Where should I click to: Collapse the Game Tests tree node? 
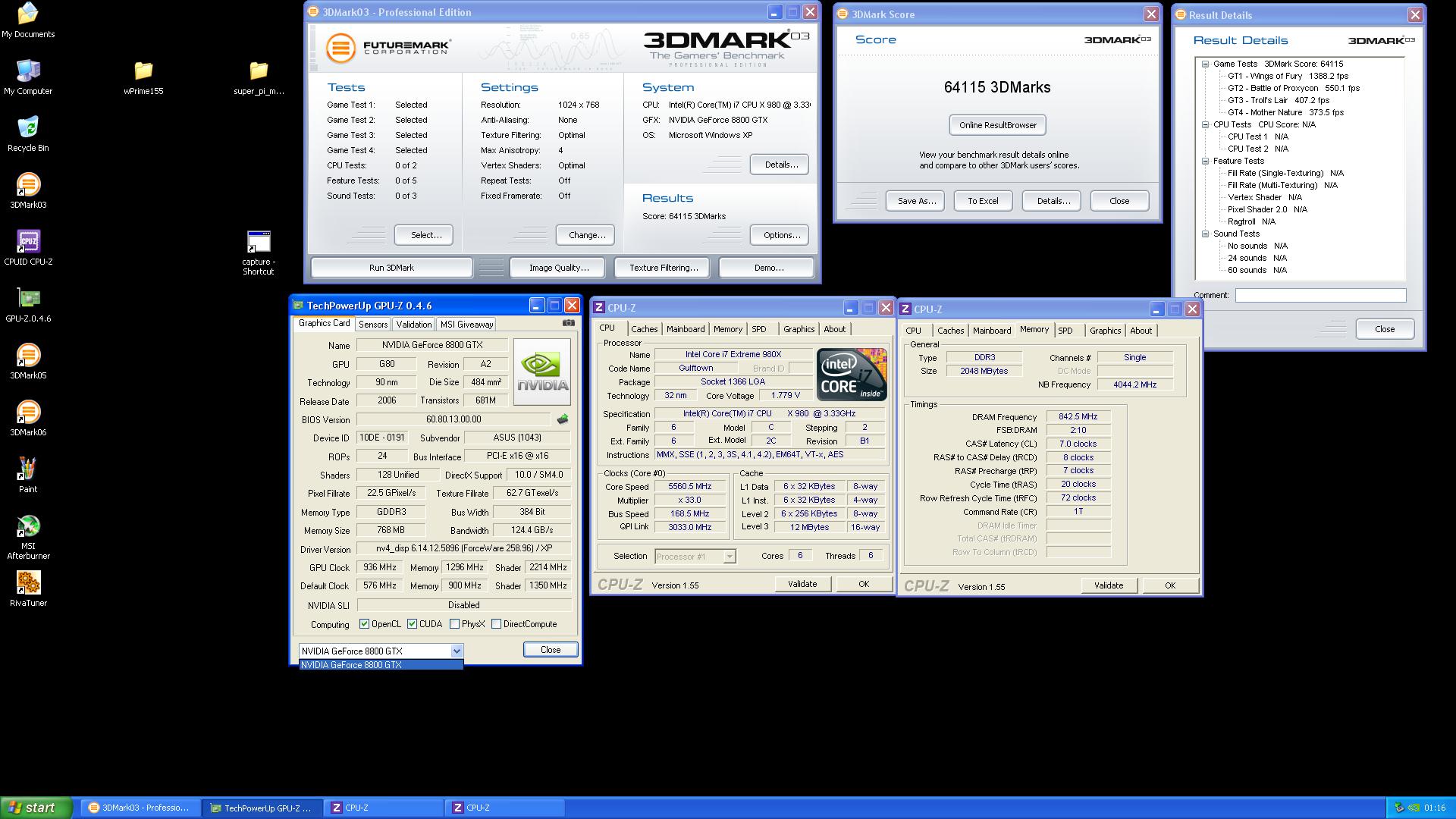[x=1205, y=64]
